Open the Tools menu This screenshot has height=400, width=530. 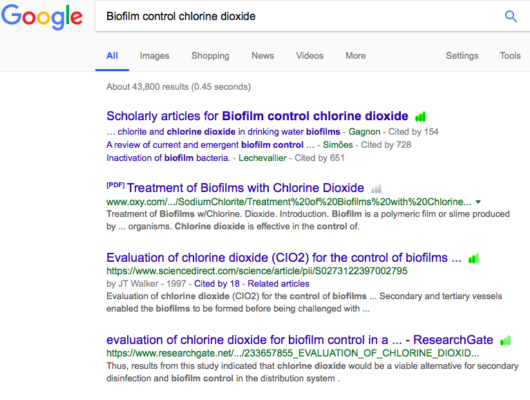[510, 55]
